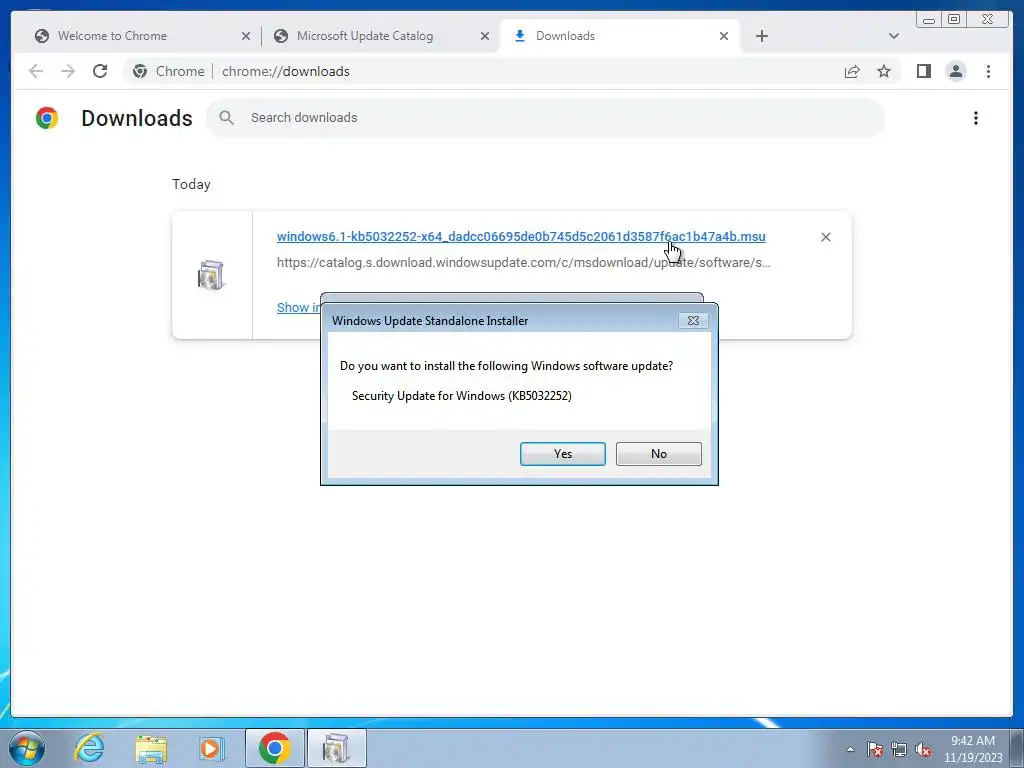This screenshot has width=1024, height=768.
Task: Close the Welcome to Chrome tab
Action: 246,37
